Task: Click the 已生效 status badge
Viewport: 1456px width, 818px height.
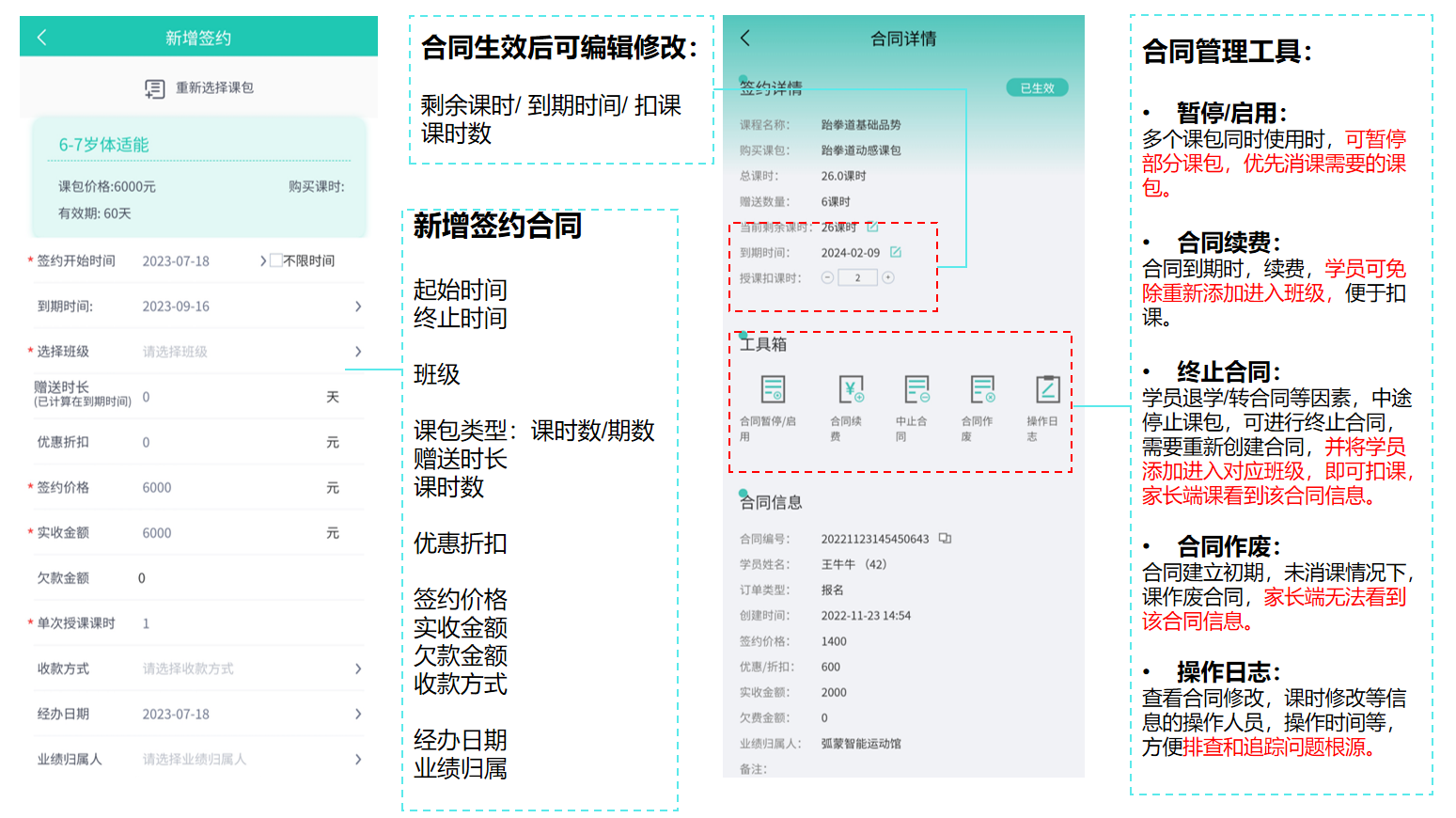Action: (x=1037, y=87)
